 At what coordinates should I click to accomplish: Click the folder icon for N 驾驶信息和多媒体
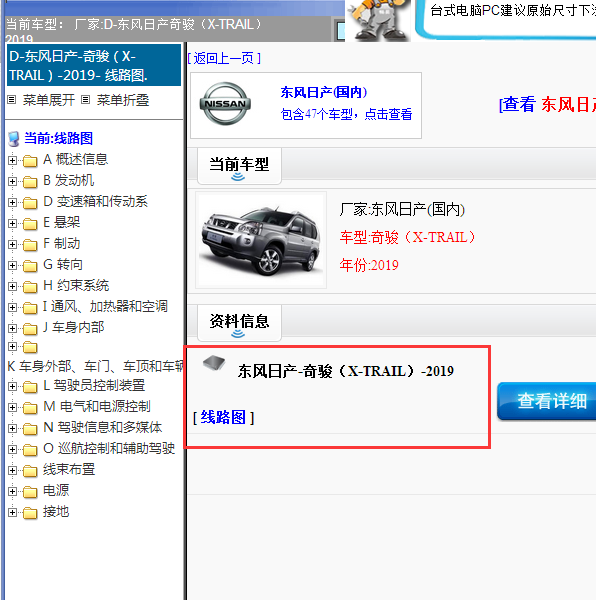tap(30, 429)
